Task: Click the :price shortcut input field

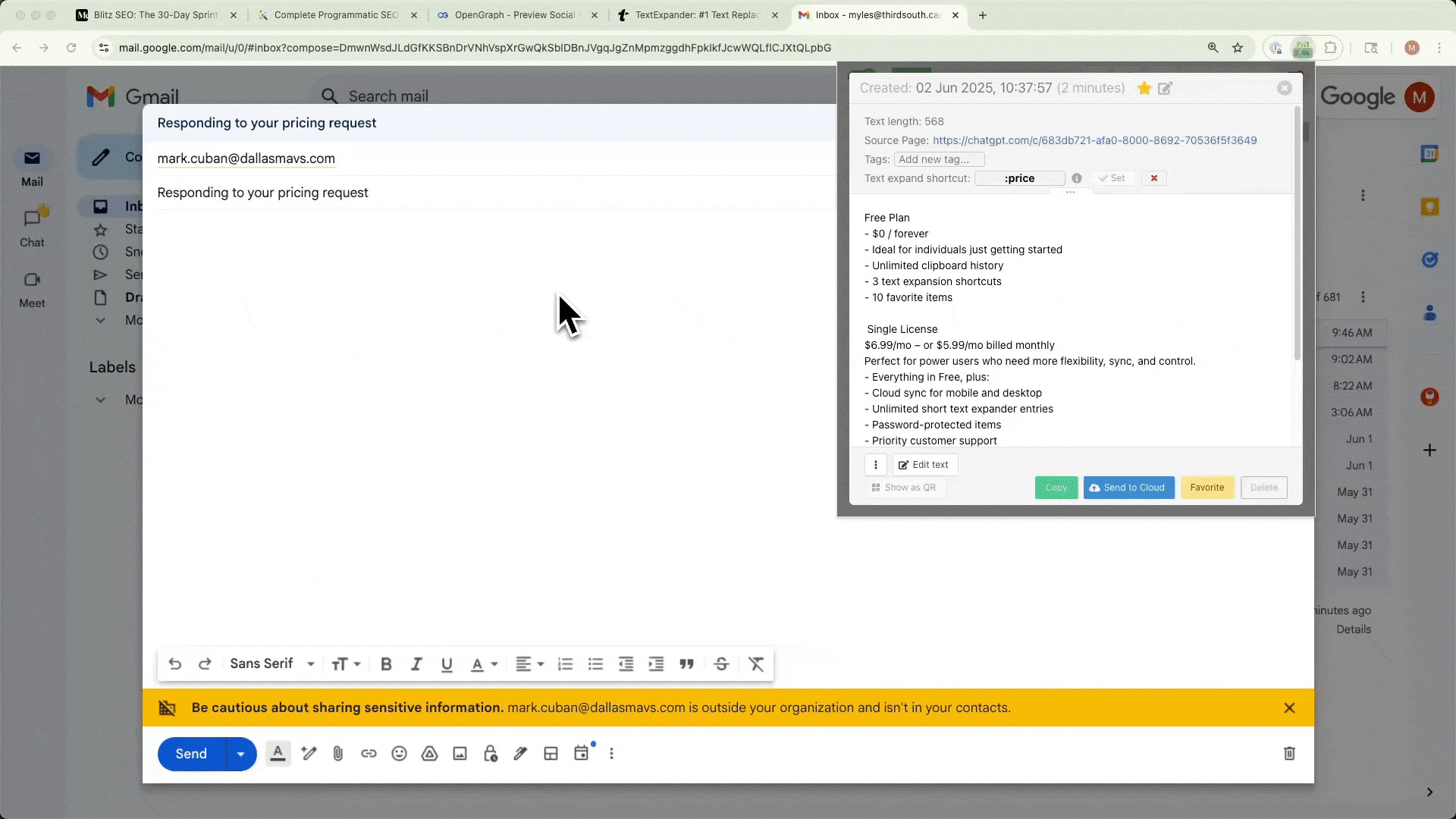Action: click(1019, 178)
